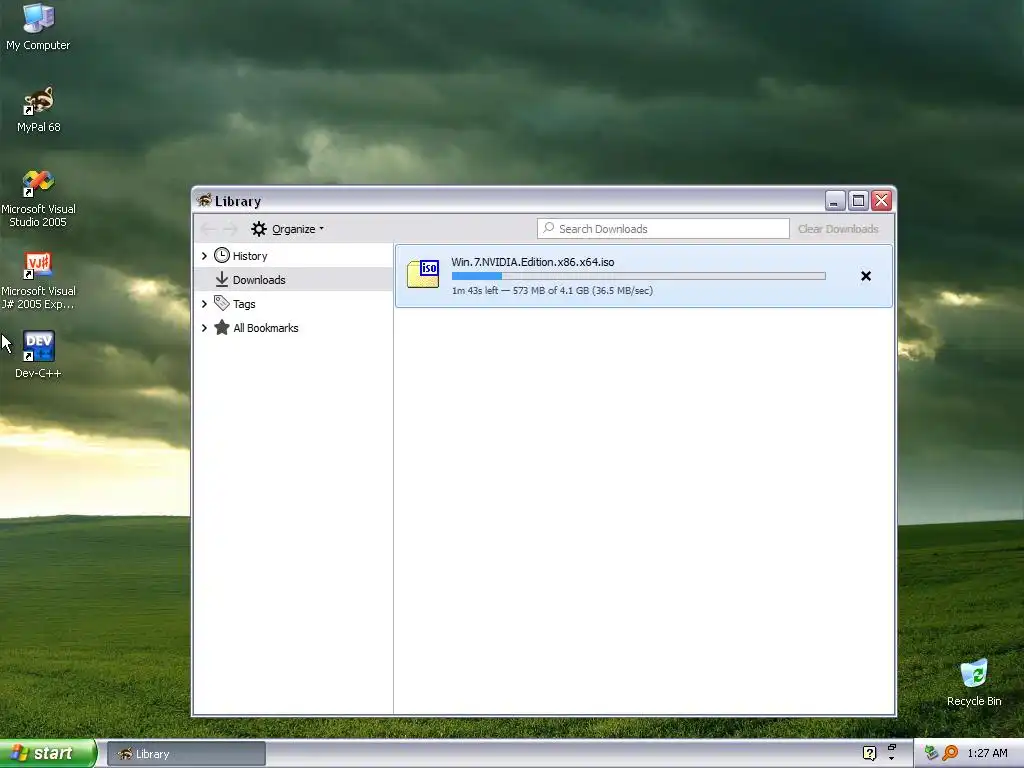Click the History clock icon
This screenshot has width=1024, height=768.
(222, 255)
